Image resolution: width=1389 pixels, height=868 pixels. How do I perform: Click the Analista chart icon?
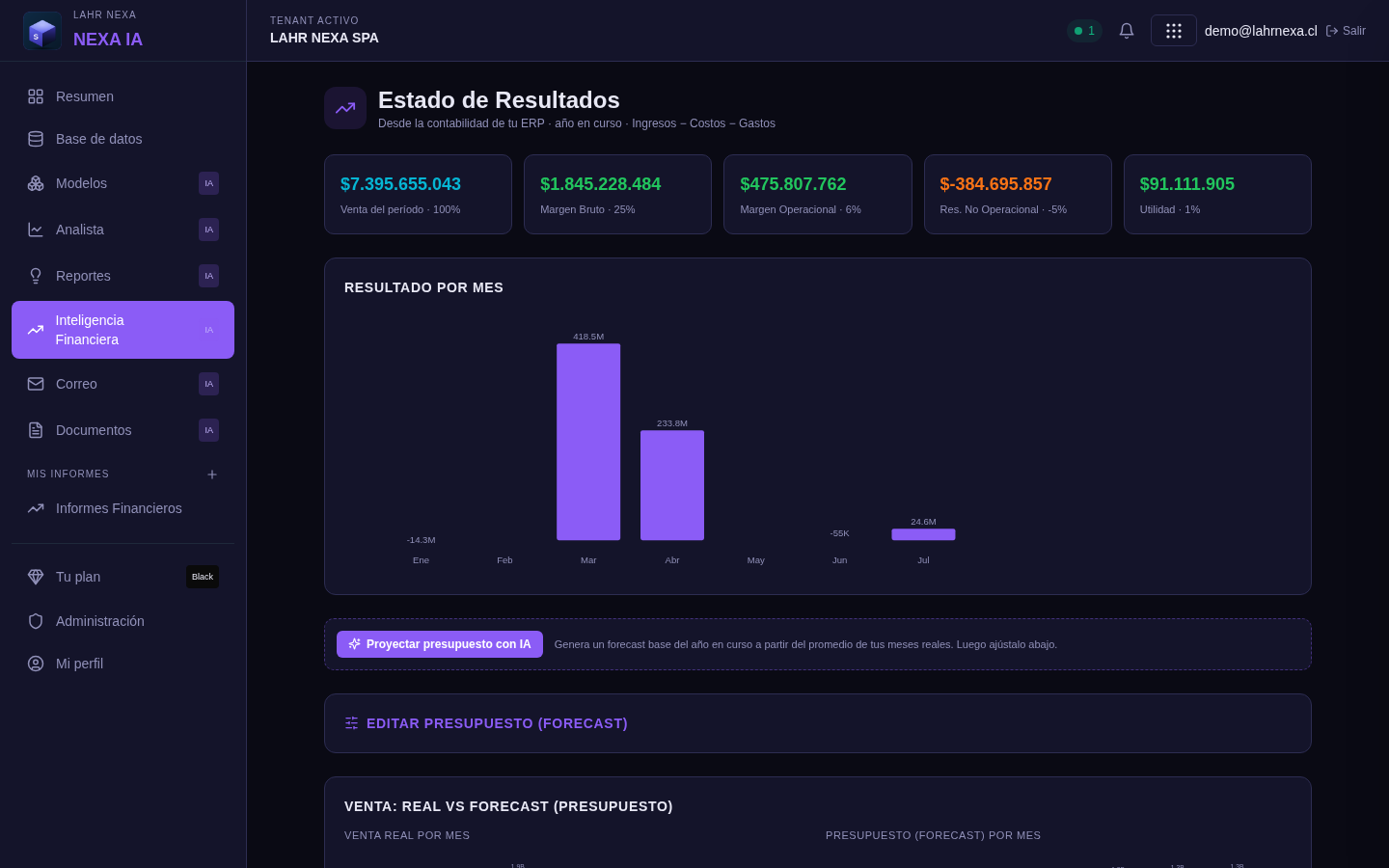click(36, 230)
